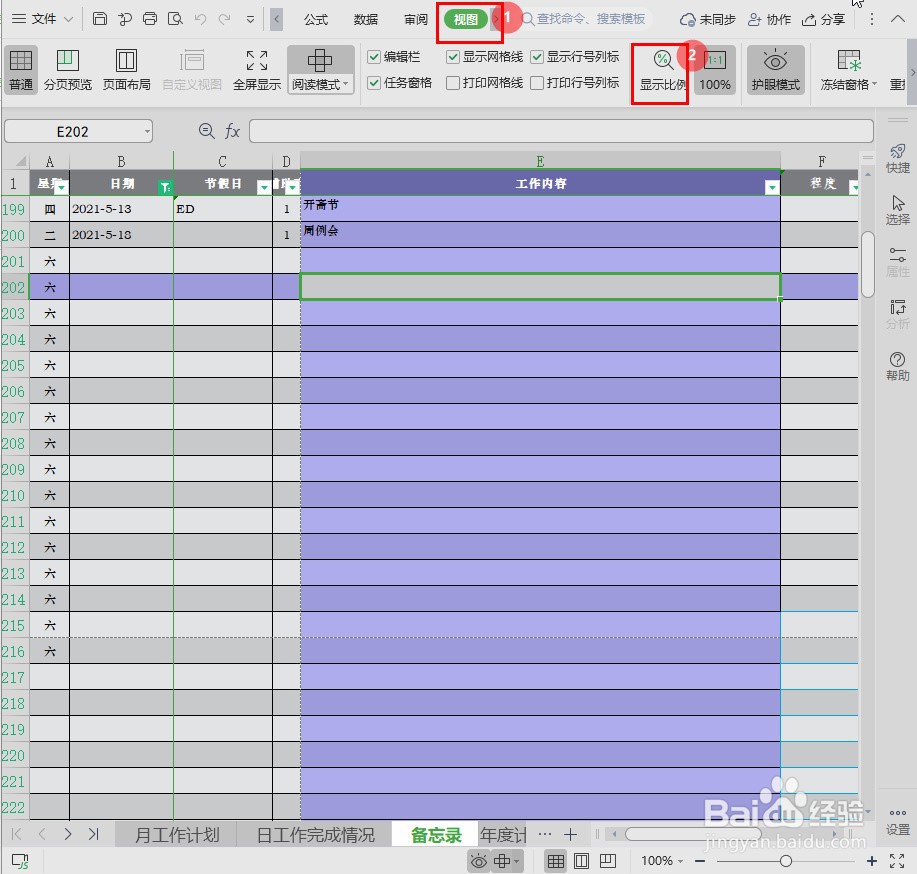Expand quick access toolbar customize arrow
Viewport: 917px width, 874px height.
pos(250,19)
